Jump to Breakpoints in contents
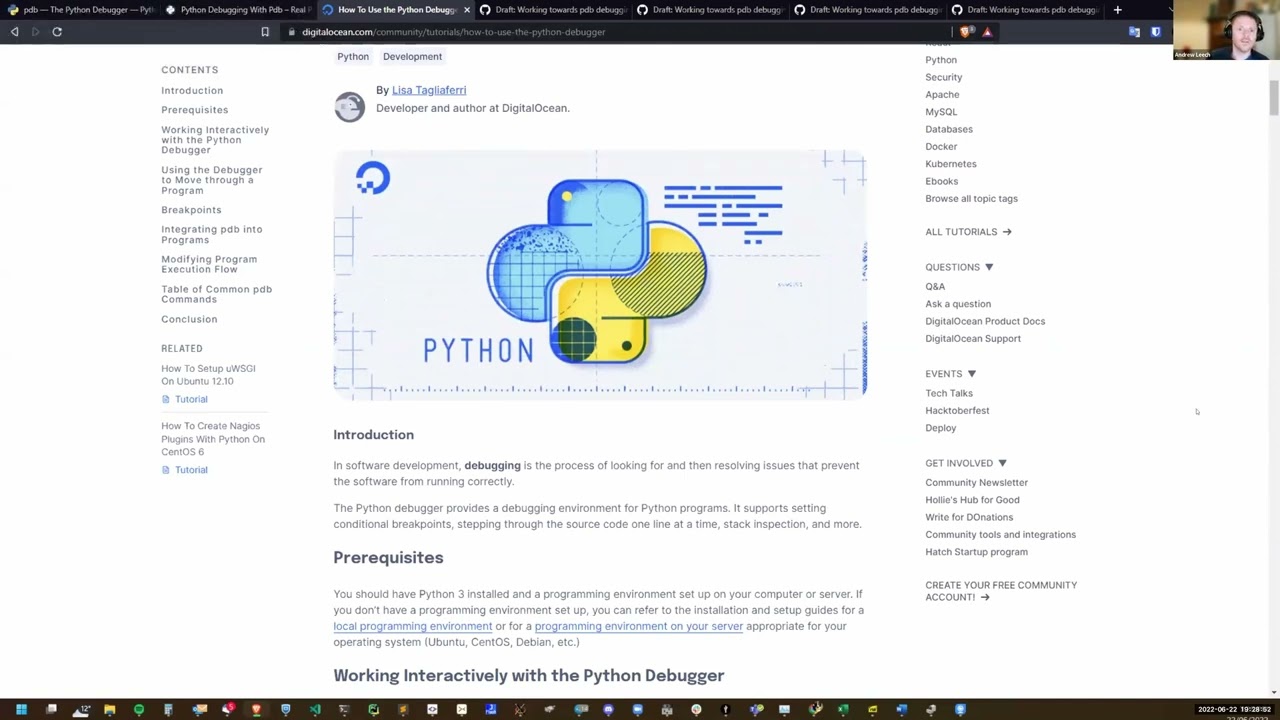The image size is (1280, 720). pyautogui.click(x=191, y=210)
